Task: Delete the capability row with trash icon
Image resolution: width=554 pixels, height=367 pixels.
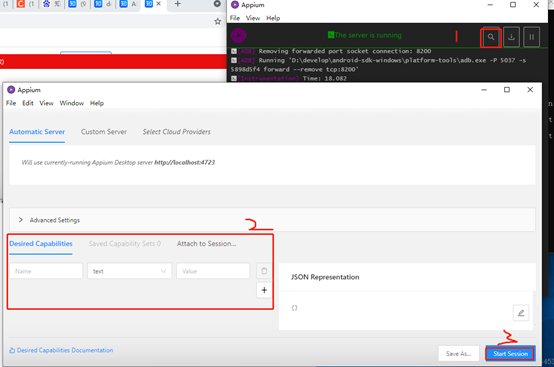Action: (x=264, y=271)
